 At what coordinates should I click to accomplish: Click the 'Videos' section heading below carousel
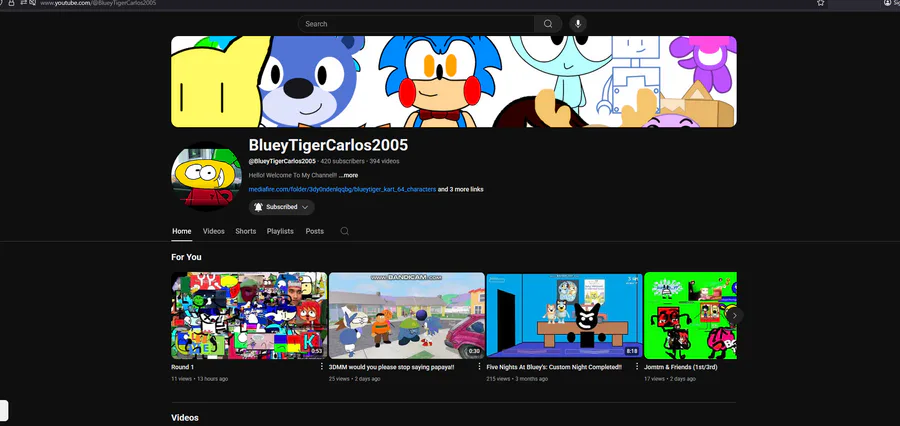pyautogui.click(x=185, y=417)
